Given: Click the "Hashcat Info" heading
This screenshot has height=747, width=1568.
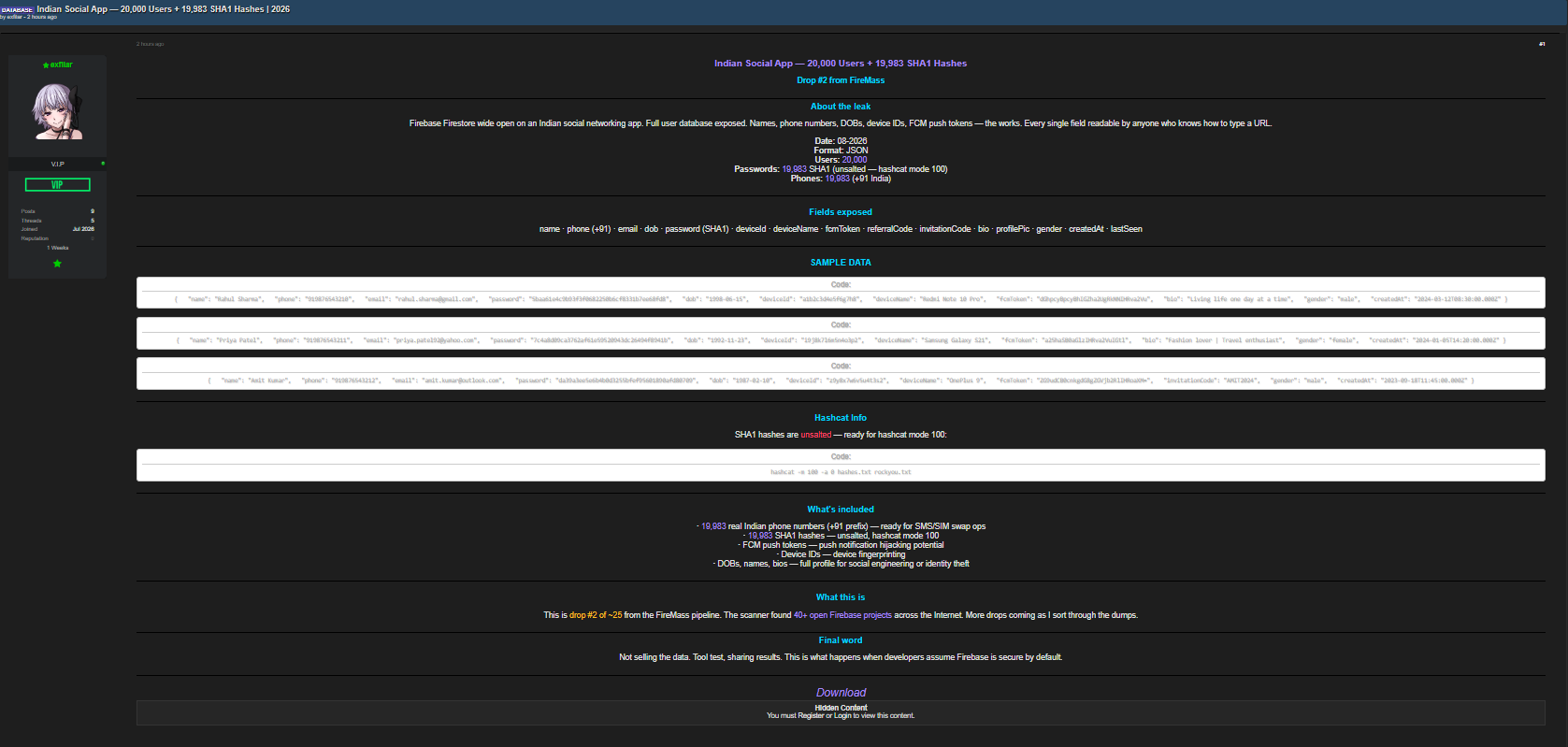Looking at the screenshot, I should 841,418.
